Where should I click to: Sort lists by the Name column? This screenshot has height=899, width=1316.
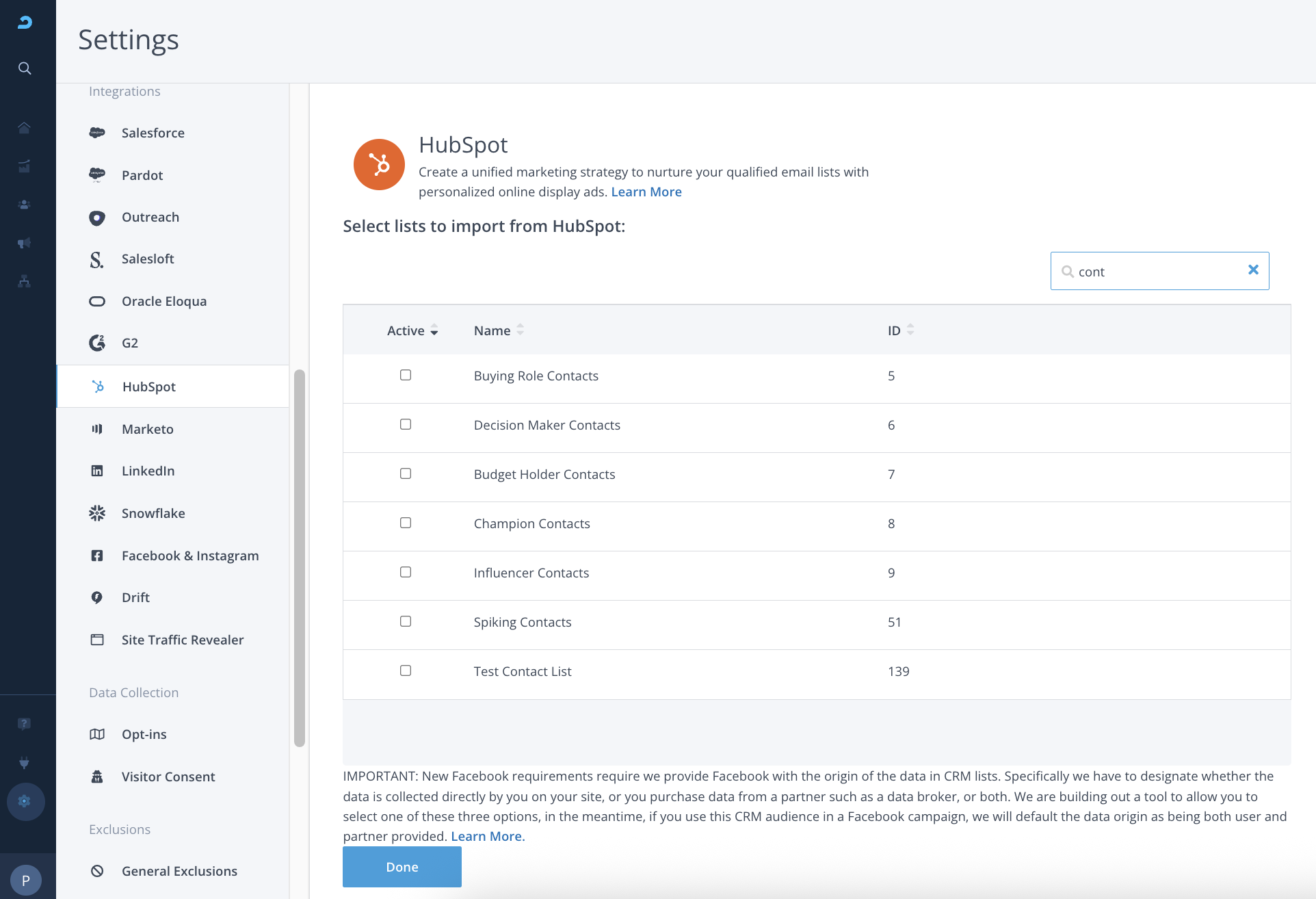520,330
